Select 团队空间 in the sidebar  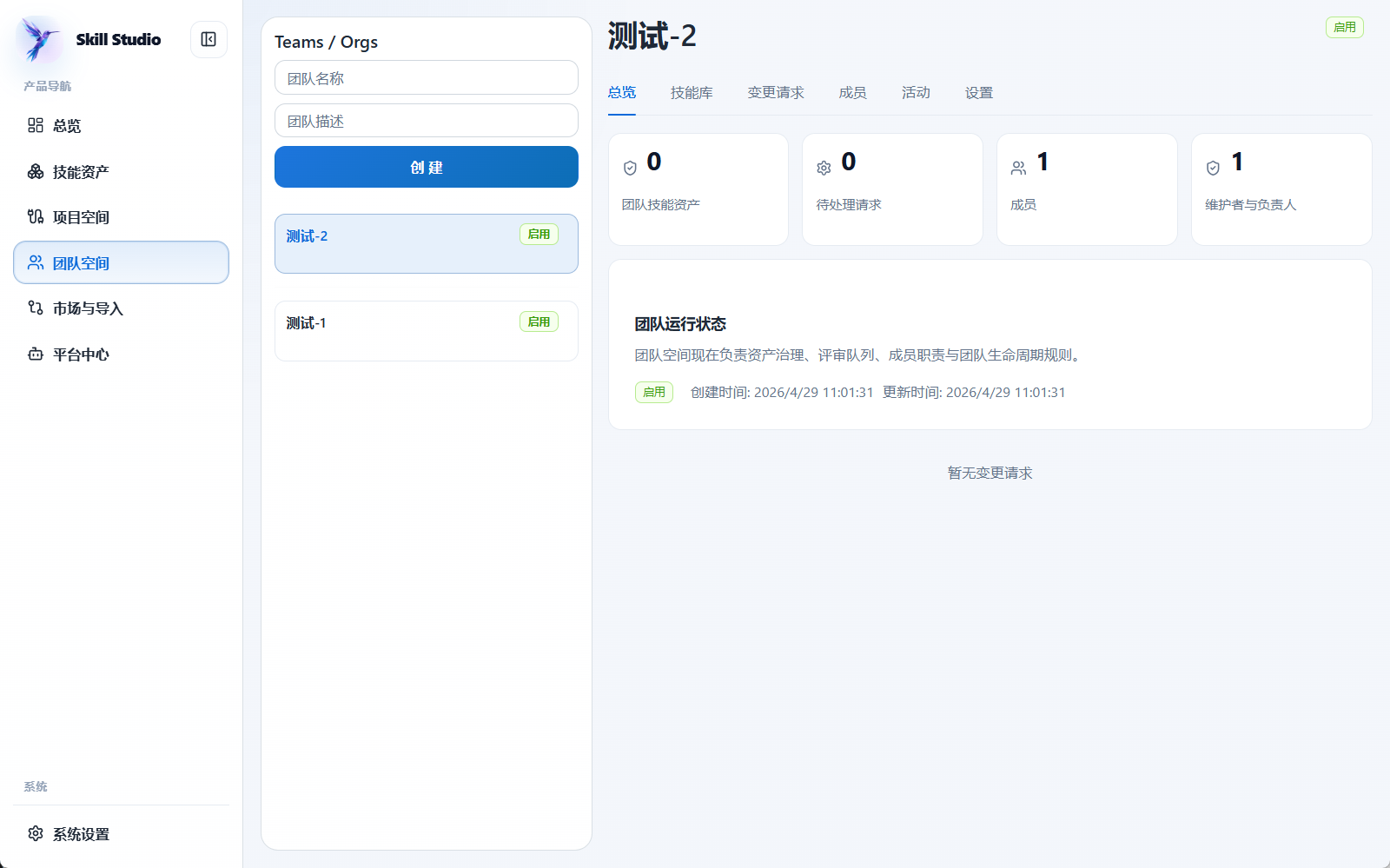121,262
